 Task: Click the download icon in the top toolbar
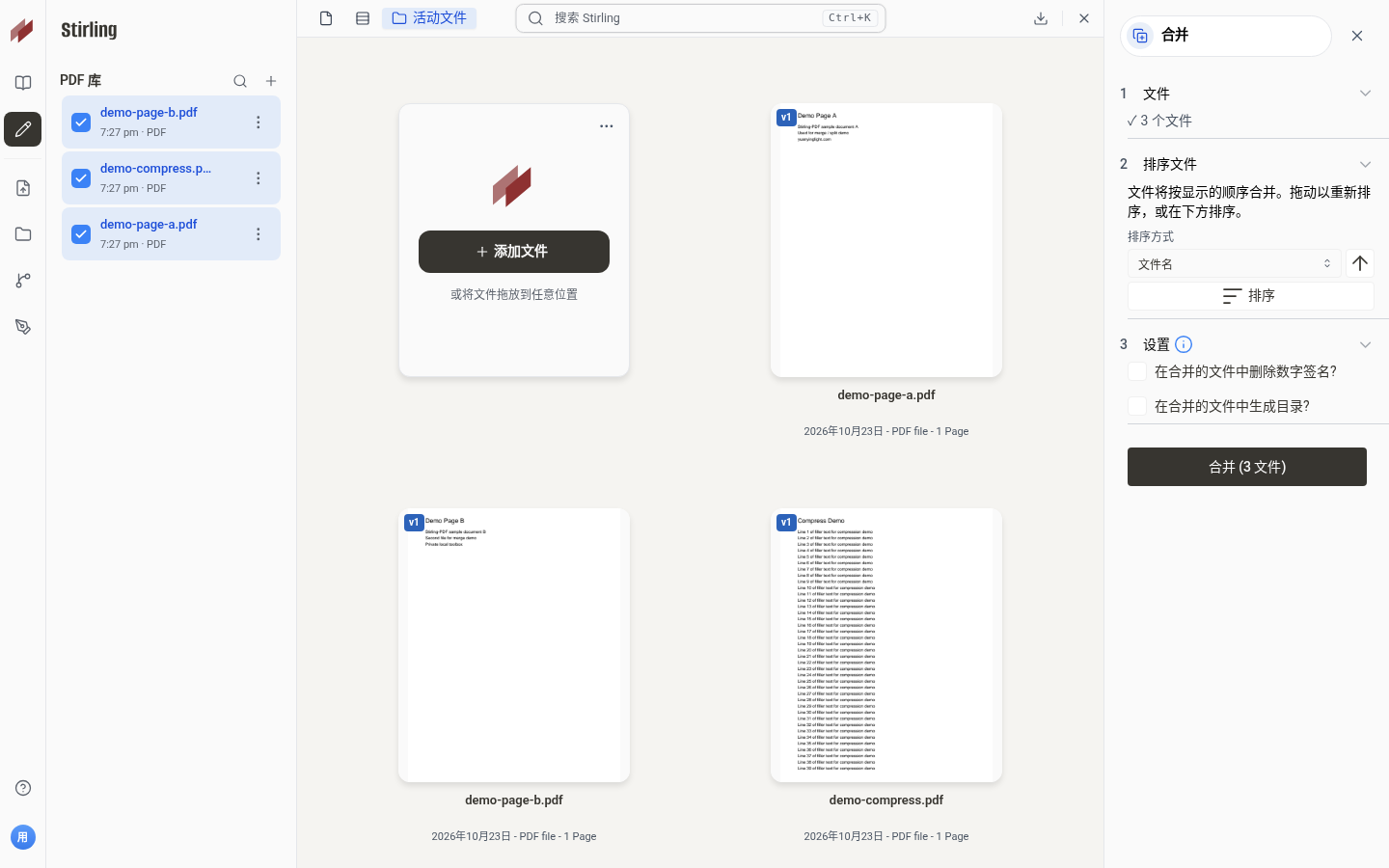click(x=1041, y=18)
